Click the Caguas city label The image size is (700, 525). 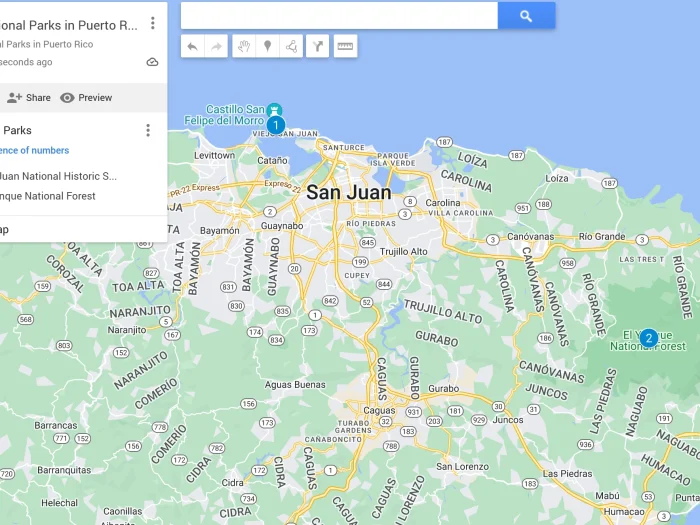coord(379,410)
